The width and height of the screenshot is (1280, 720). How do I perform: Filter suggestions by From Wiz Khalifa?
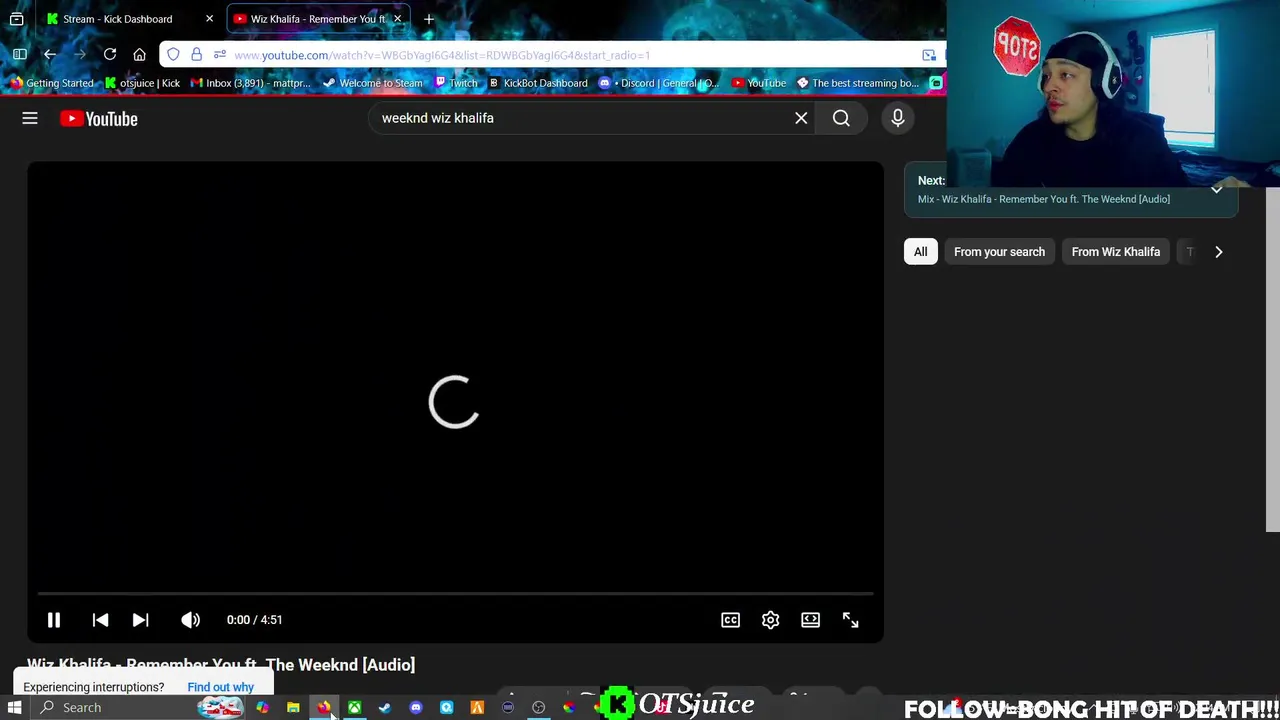click(x=1116, y=252)
